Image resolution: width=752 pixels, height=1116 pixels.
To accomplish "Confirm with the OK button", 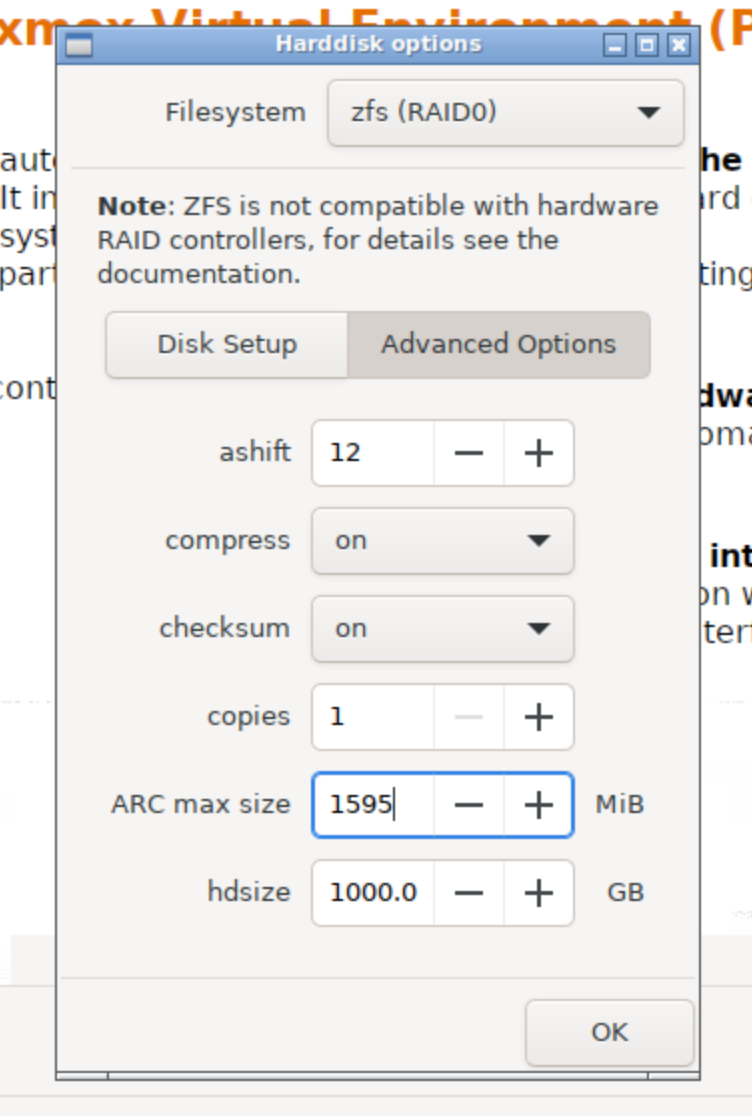I will tap(610, 1032).
